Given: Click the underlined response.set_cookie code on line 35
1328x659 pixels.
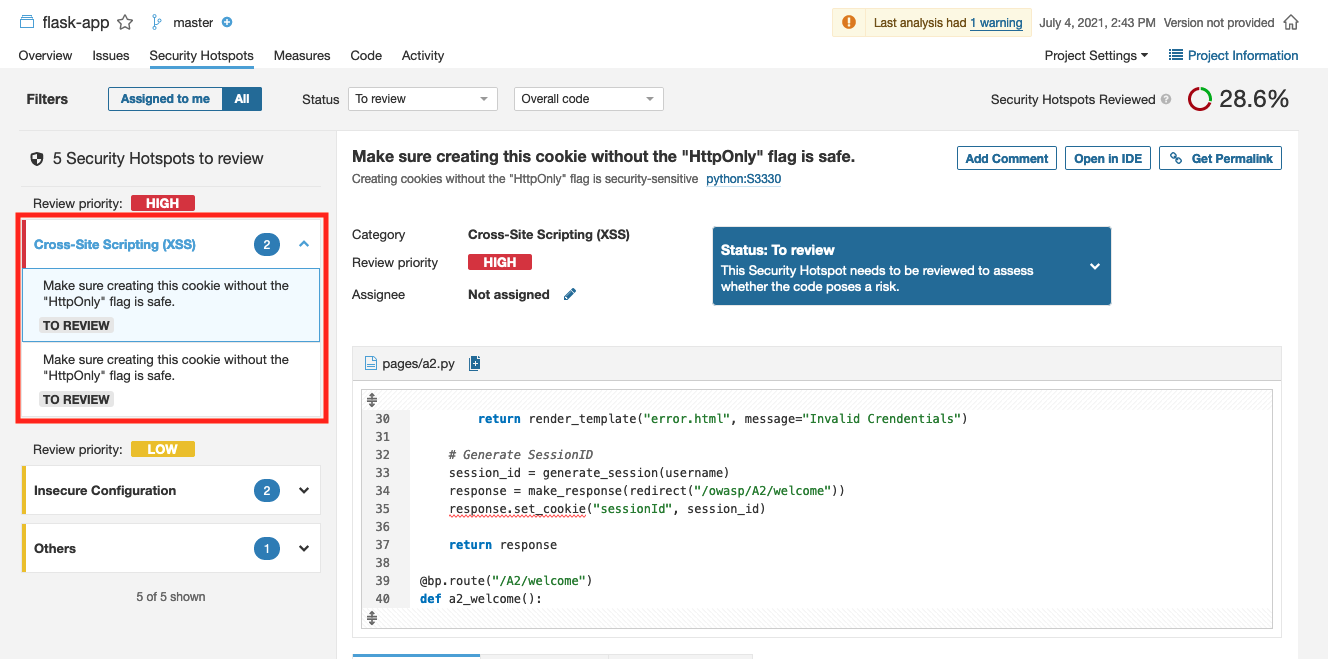Looking at the screenshot, I should tap(515, 509).
